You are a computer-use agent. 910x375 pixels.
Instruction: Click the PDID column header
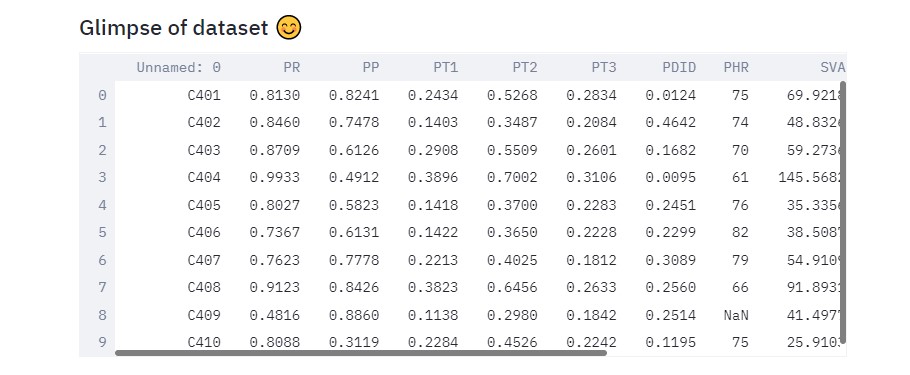point(679,67)
